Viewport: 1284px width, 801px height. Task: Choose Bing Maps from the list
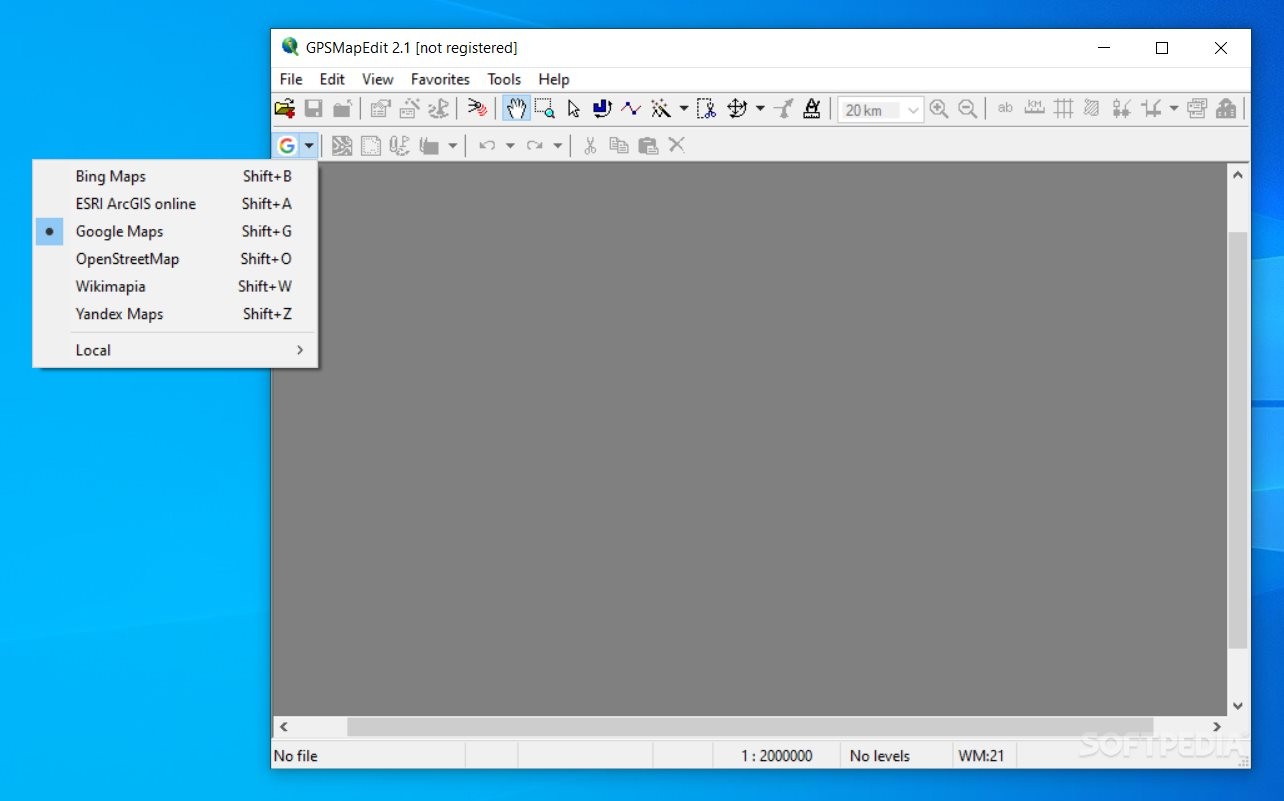[x=175, y=176]
